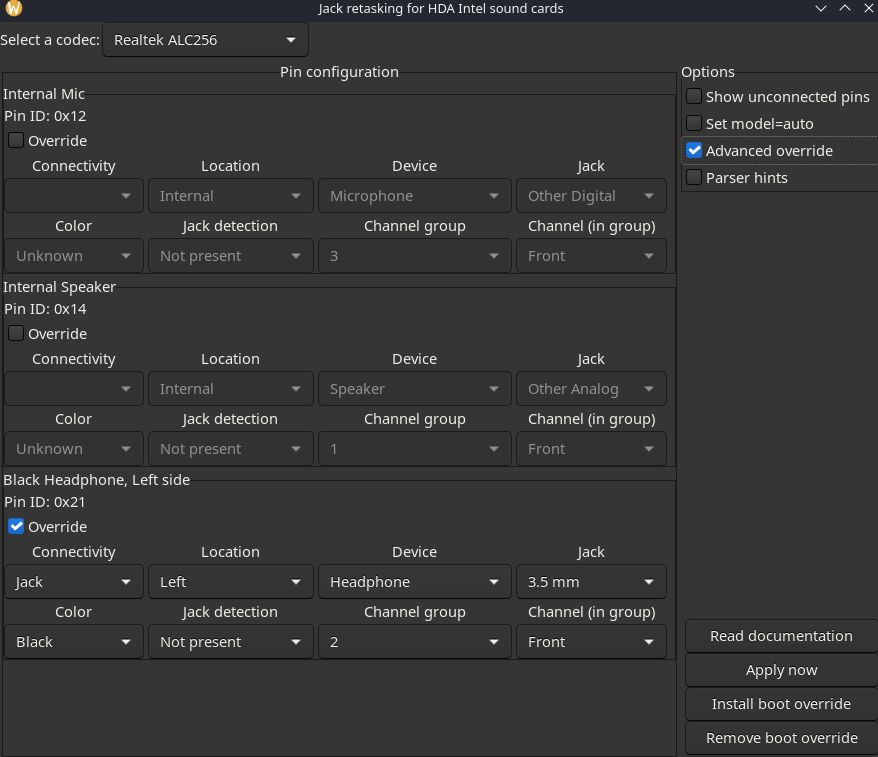
Task: Open the Realtek ALC256 codec selector
Action: (205, 40)
